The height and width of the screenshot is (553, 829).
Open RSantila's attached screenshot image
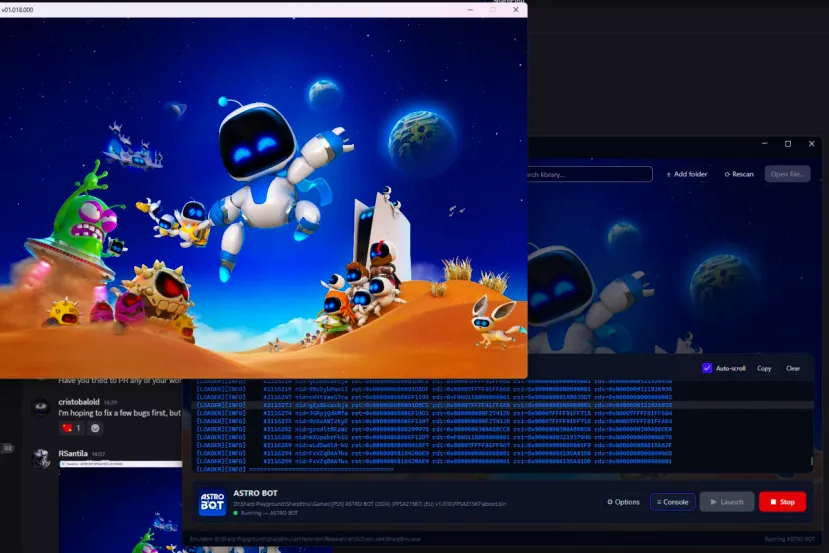point(121,506)
